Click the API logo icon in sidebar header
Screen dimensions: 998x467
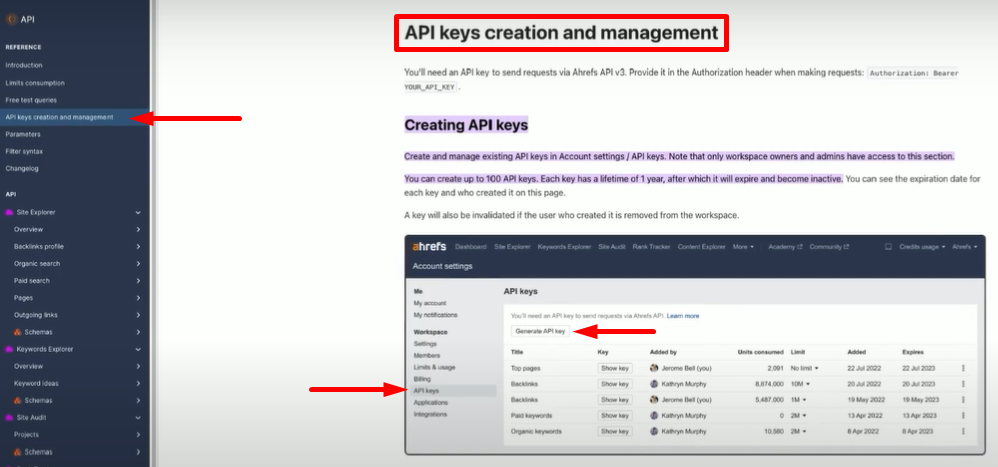click(x=11, y=19)
